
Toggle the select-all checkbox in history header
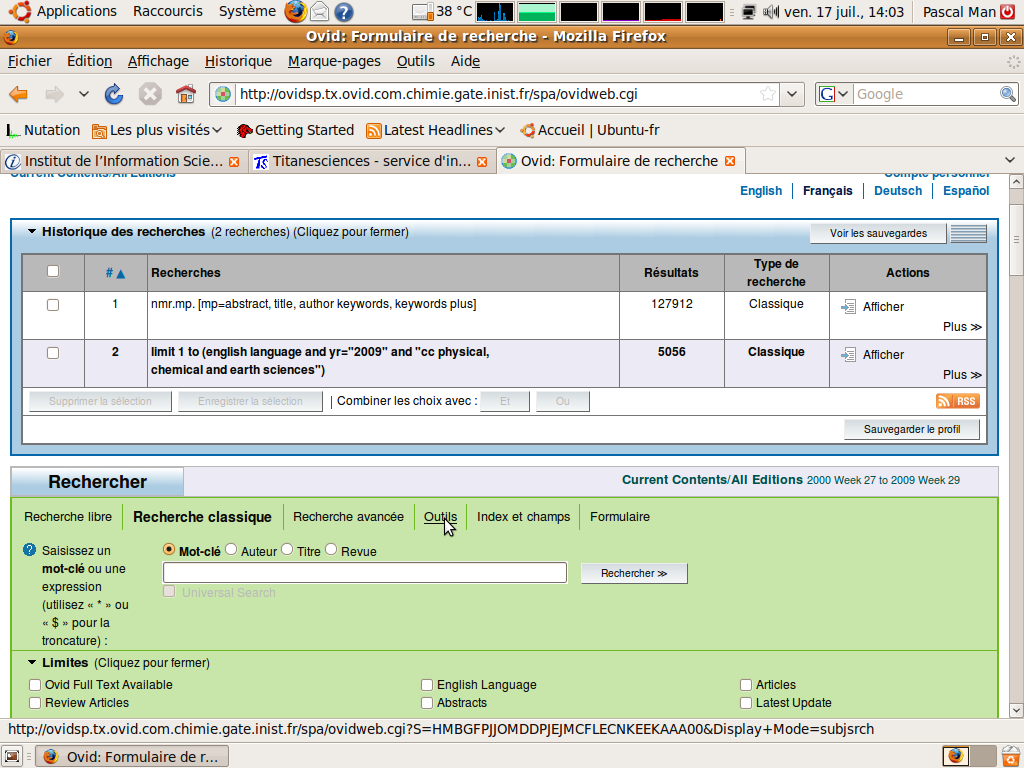click(53, 272)
